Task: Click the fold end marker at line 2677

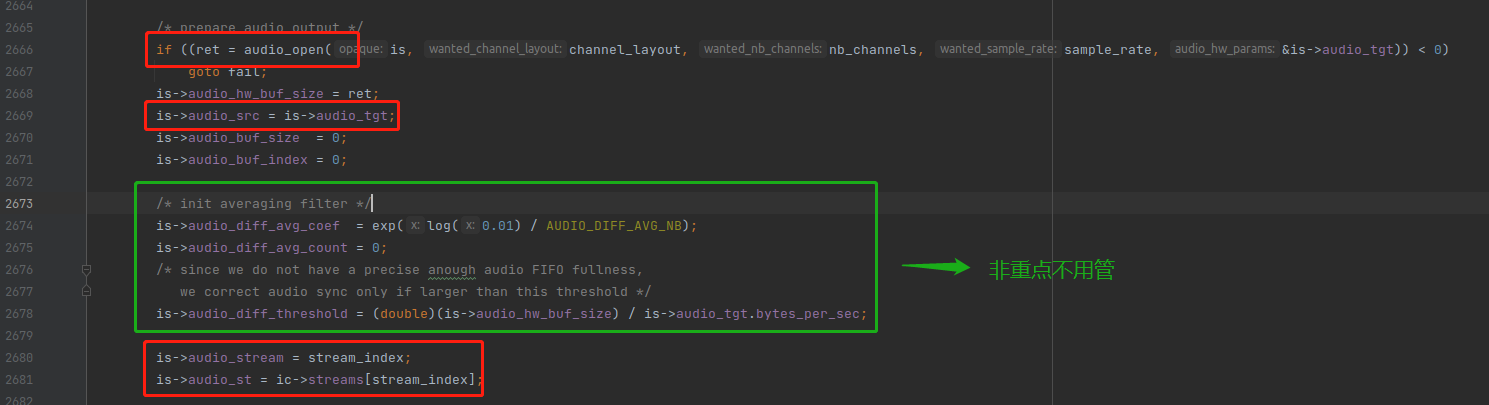Action: coord(87,291)
